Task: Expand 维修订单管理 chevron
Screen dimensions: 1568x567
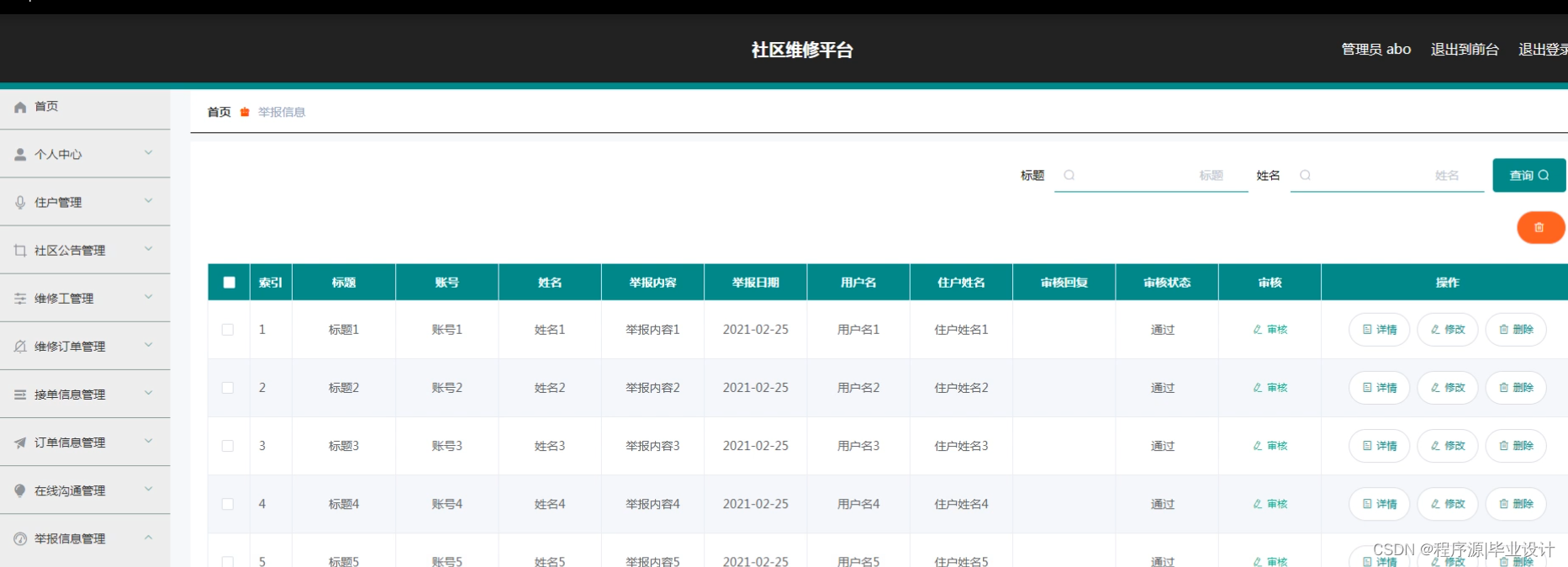Action: click(149, 345)
